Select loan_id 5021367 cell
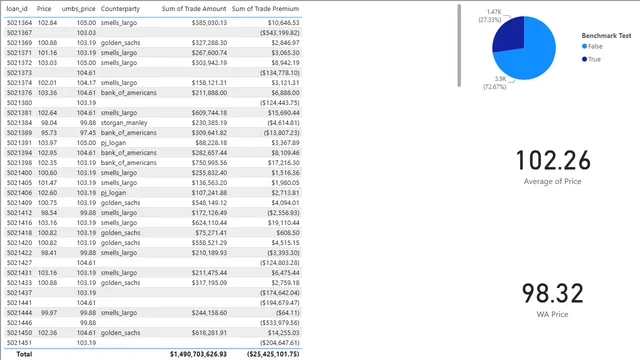Screen dimensions: 640x360 coord(19,33)
